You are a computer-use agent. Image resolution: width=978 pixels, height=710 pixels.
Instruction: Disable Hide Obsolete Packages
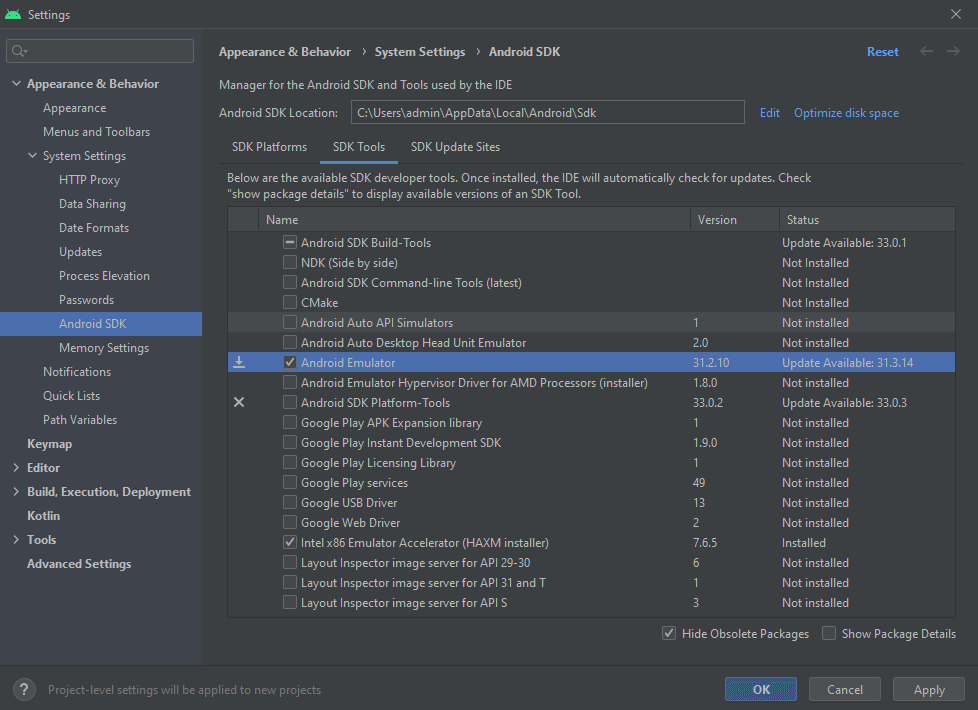click(x=668, y=633)
